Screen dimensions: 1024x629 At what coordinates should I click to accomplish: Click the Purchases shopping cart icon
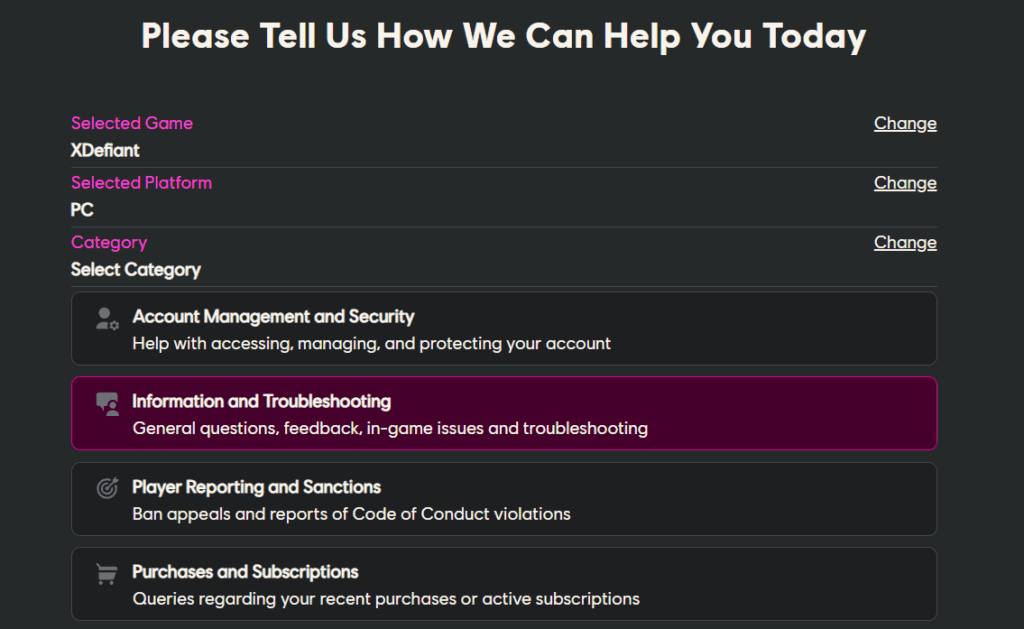point(107,574)
